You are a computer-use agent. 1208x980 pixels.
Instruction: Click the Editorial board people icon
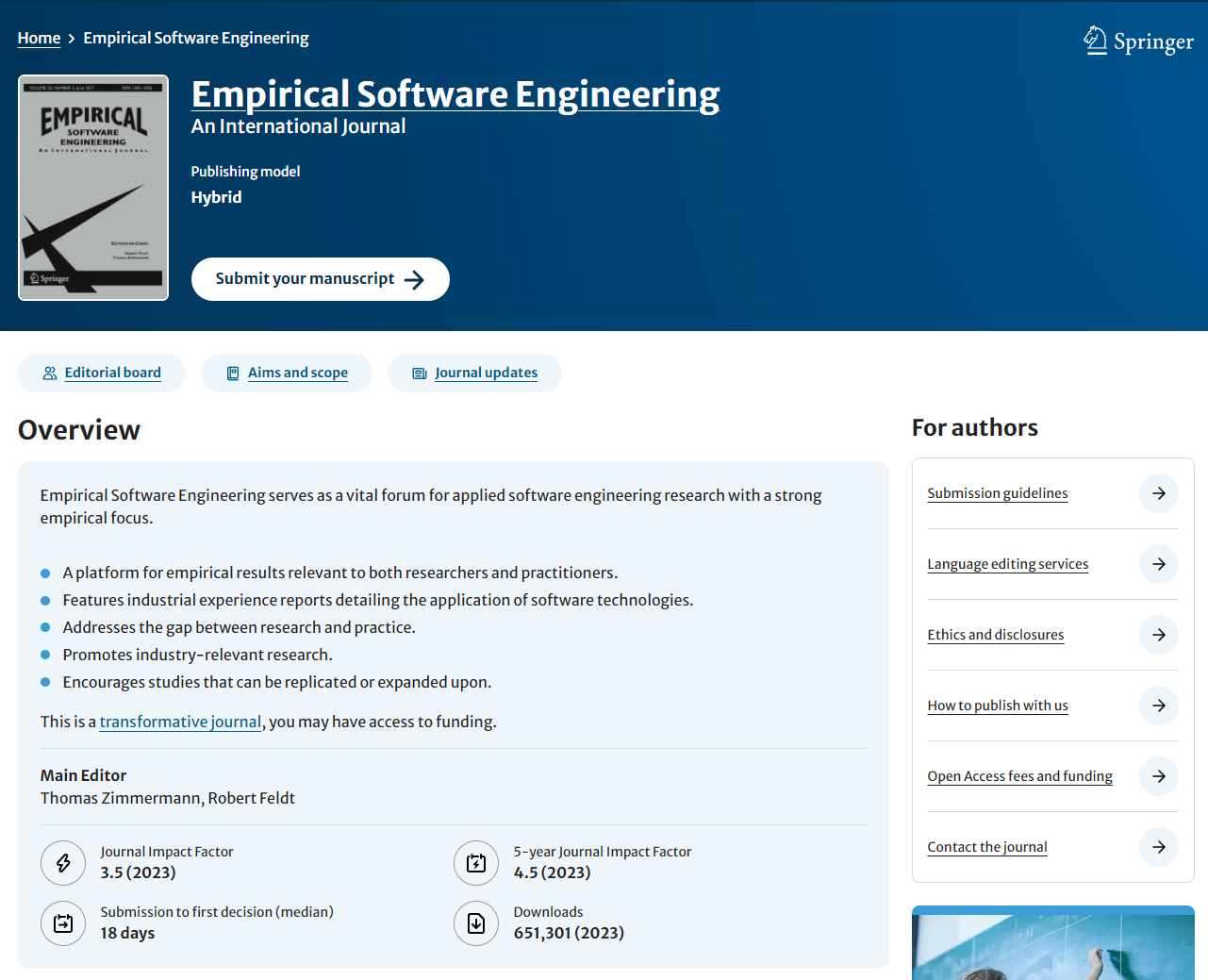tap(50, 374)
